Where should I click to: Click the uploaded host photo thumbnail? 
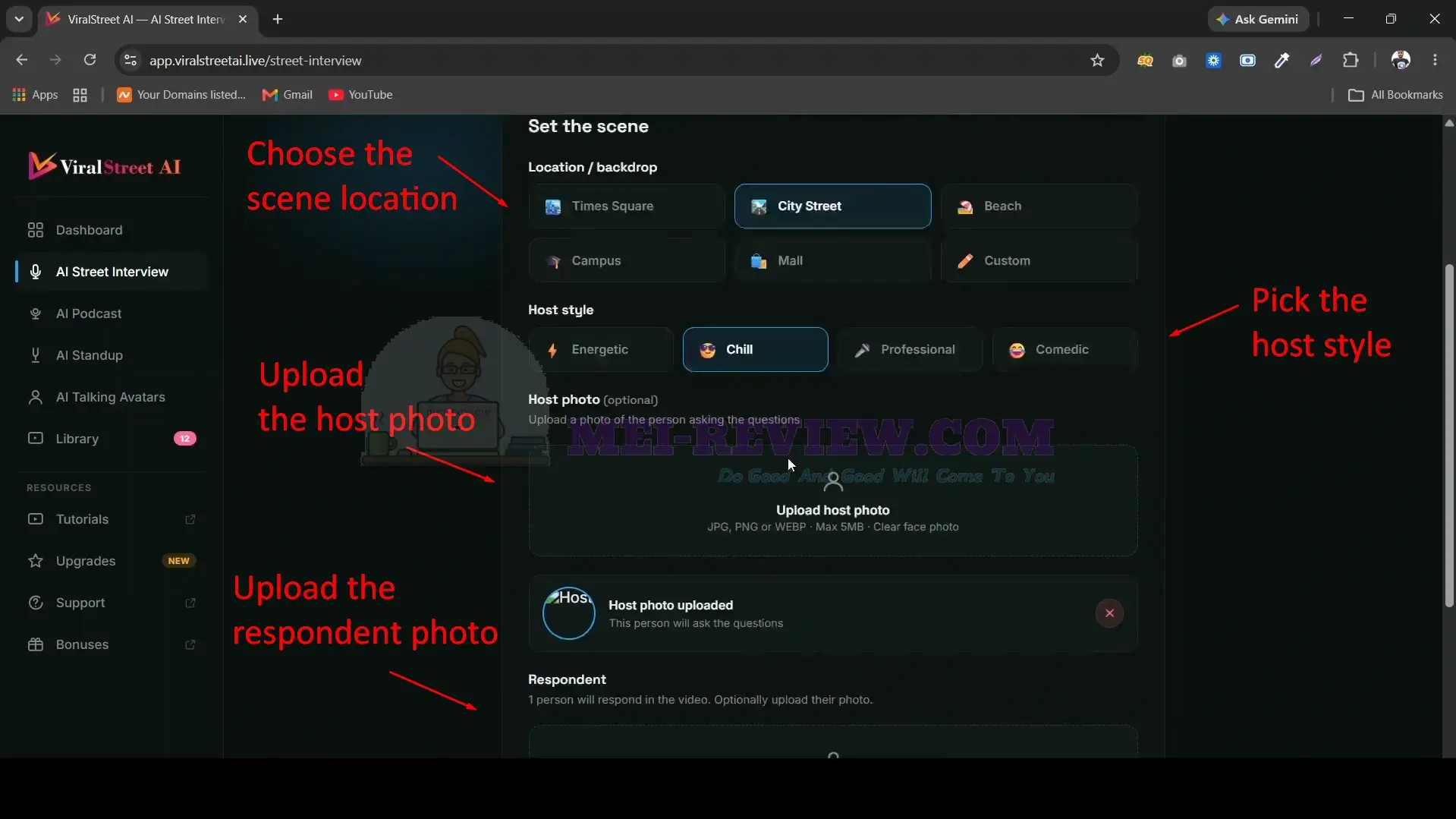[x=568, y=613]
